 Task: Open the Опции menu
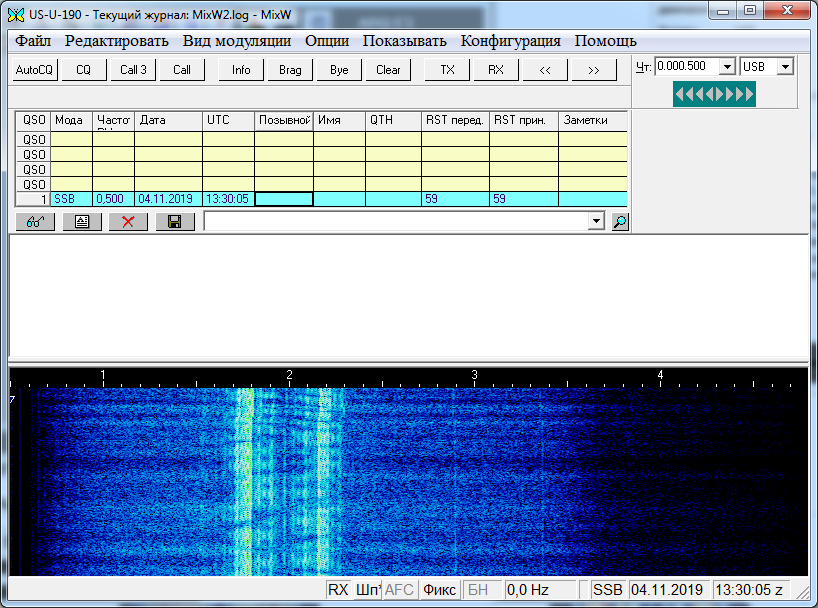click(x=327, y=41)
